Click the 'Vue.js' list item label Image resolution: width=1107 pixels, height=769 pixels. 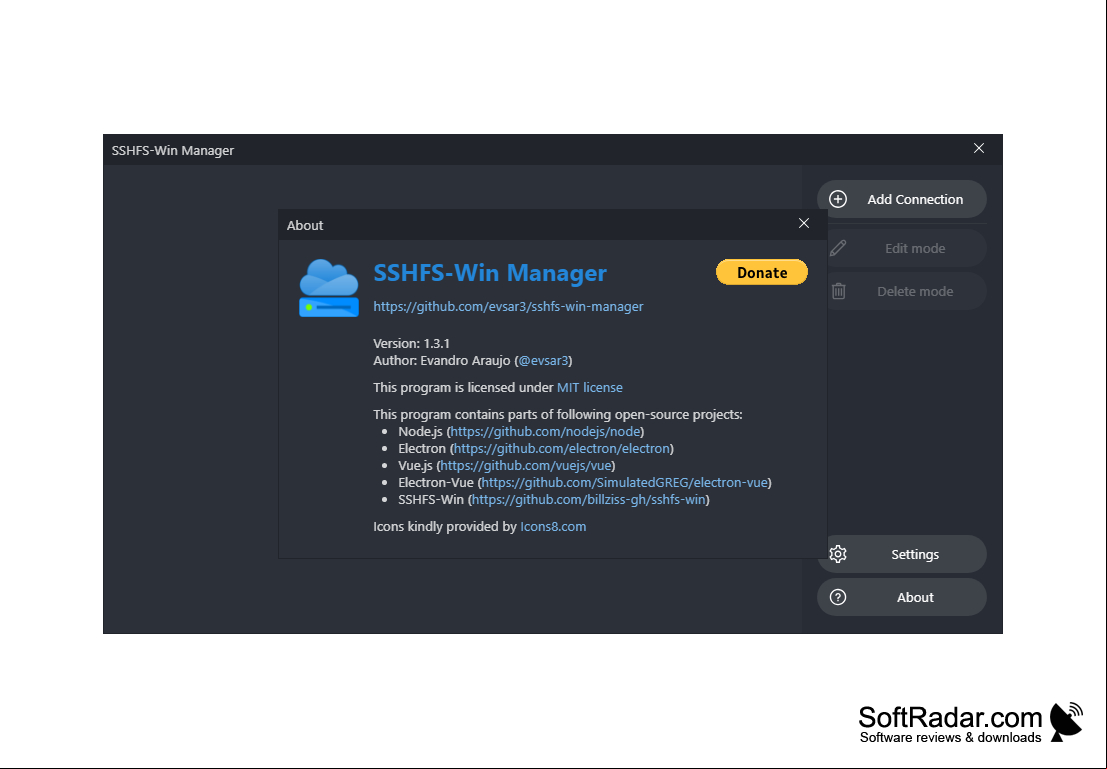click(x=415, y=465)
